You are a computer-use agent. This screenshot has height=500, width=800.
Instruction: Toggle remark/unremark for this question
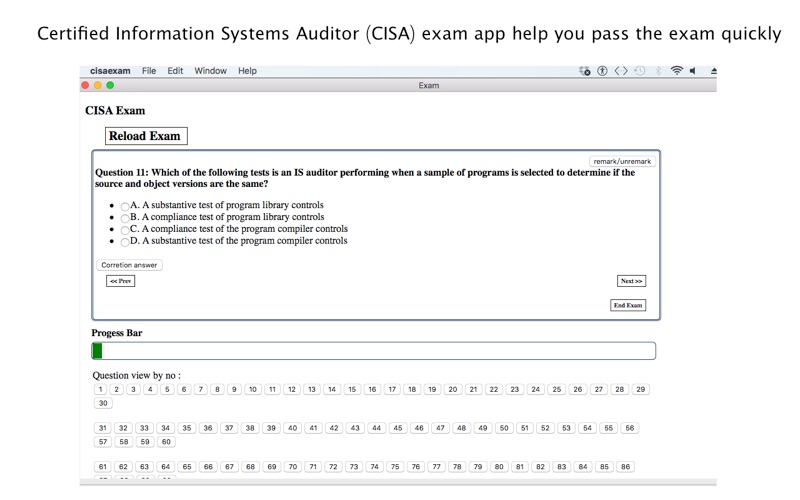click(622, 161)
